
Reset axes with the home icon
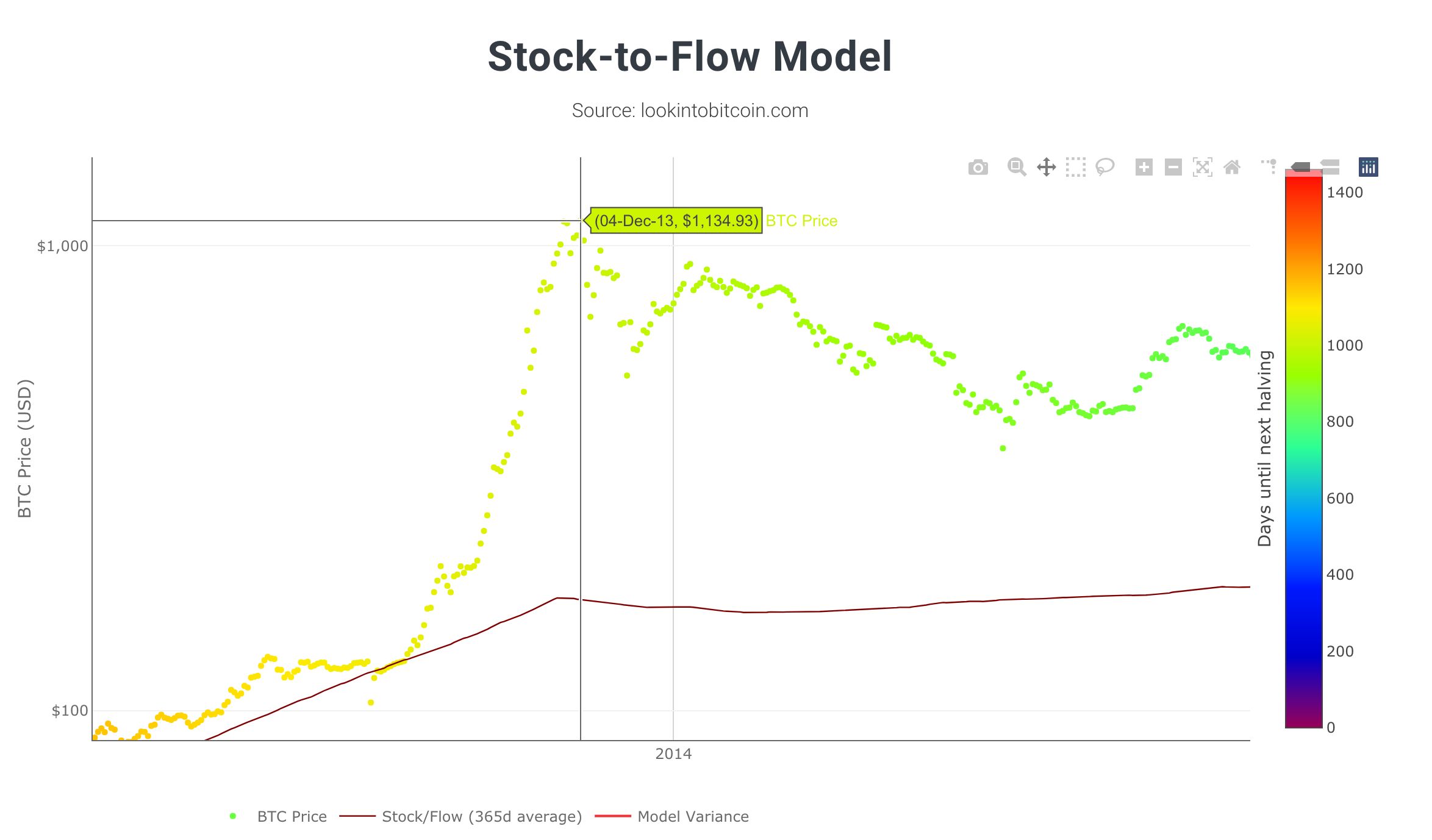click(1231, 167)
